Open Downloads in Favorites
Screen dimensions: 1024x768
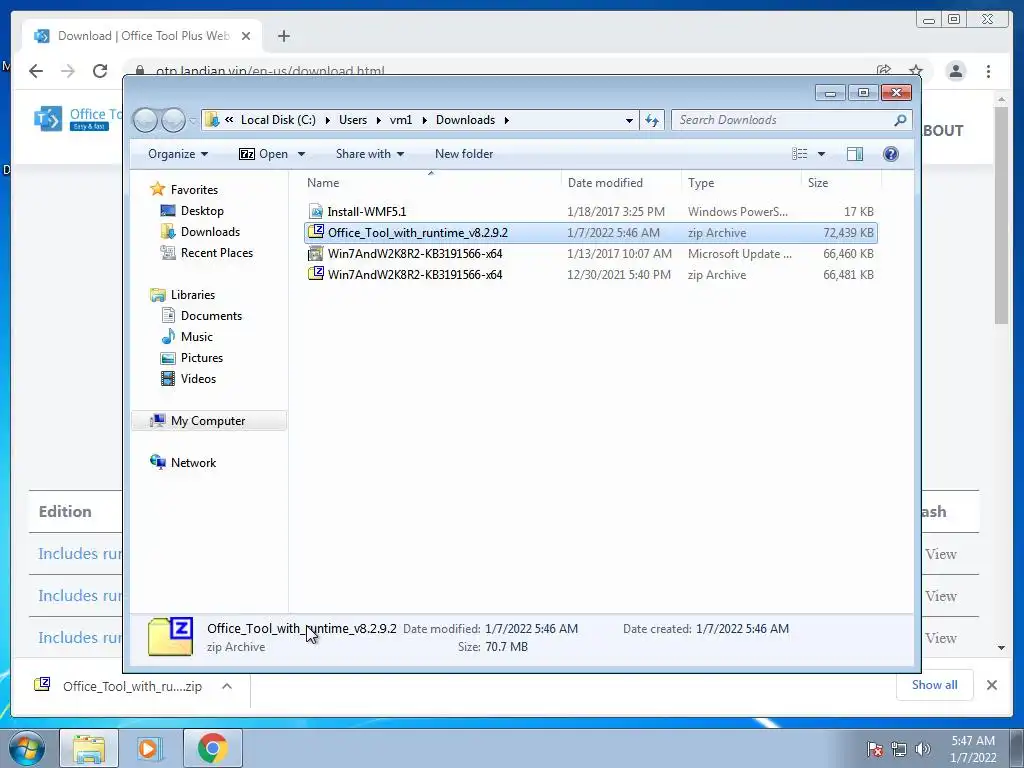pyautogui.click(x=210, y=232)
